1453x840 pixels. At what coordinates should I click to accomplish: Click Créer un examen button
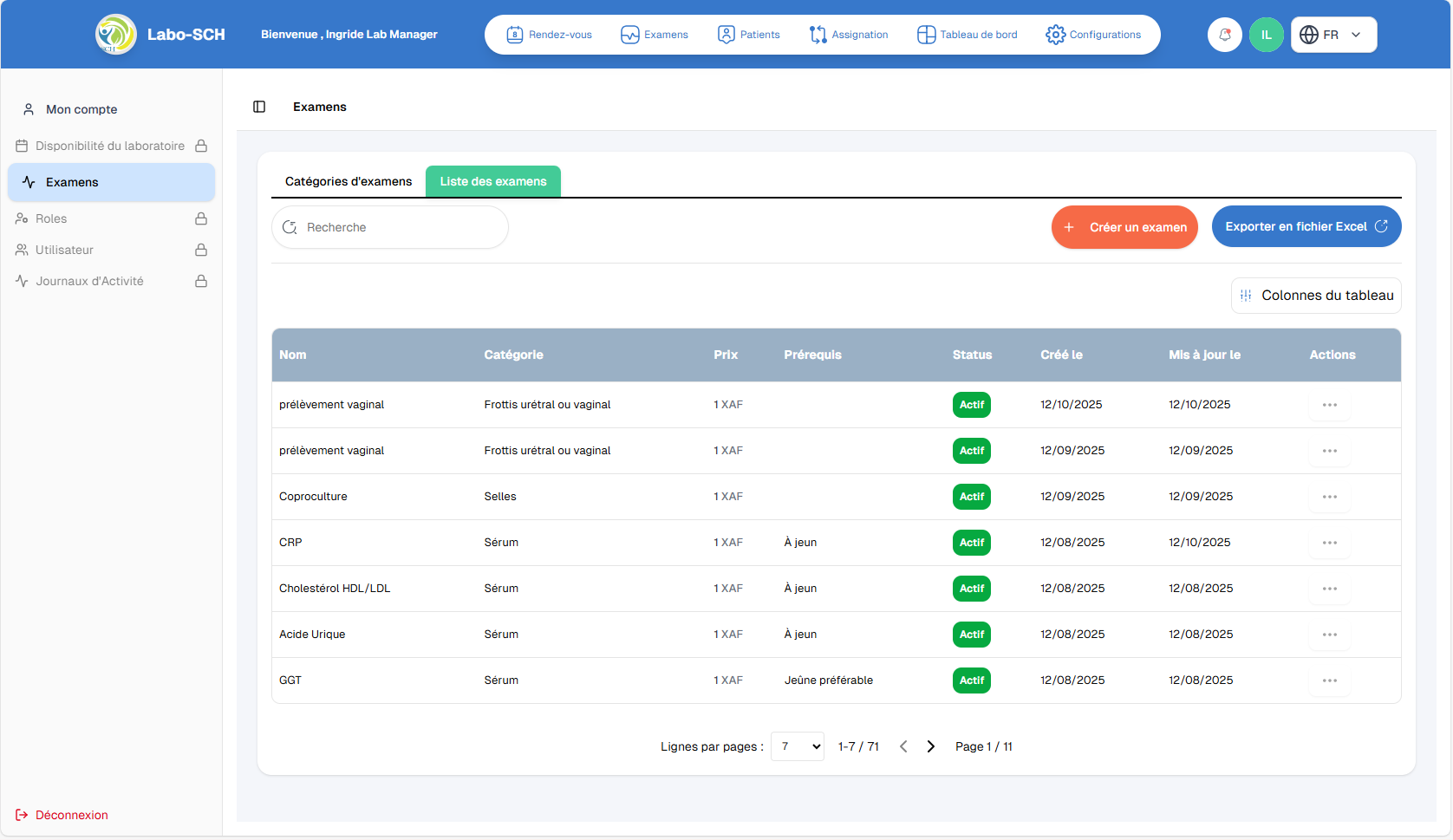pos(1124,227)
